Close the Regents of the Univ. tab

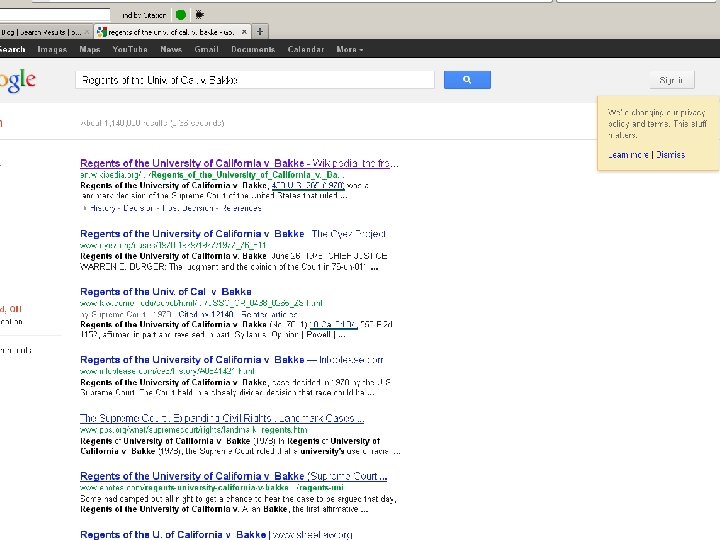[244, 32]
